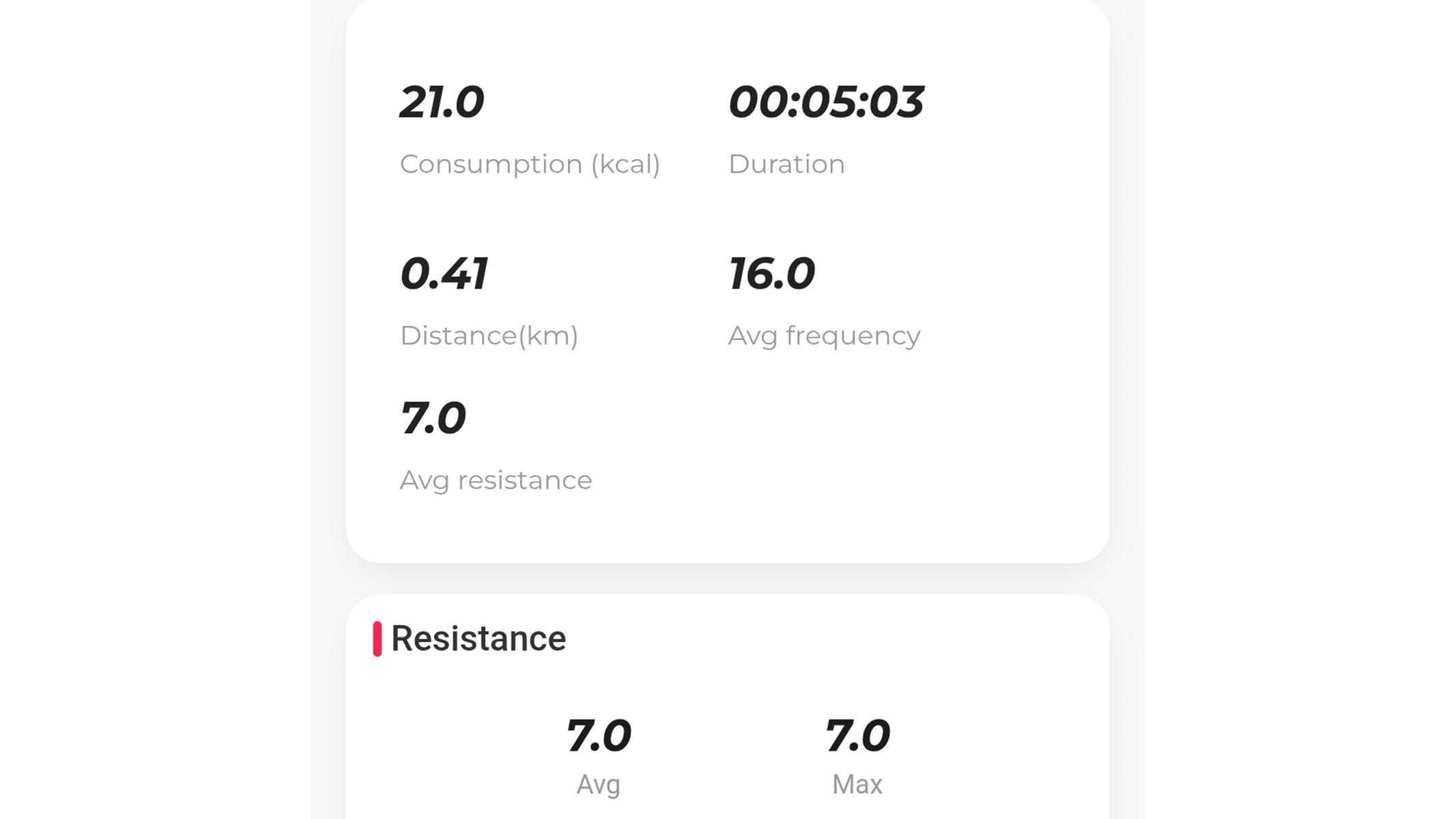Click the Duration title text

click(x=787, y=164)
